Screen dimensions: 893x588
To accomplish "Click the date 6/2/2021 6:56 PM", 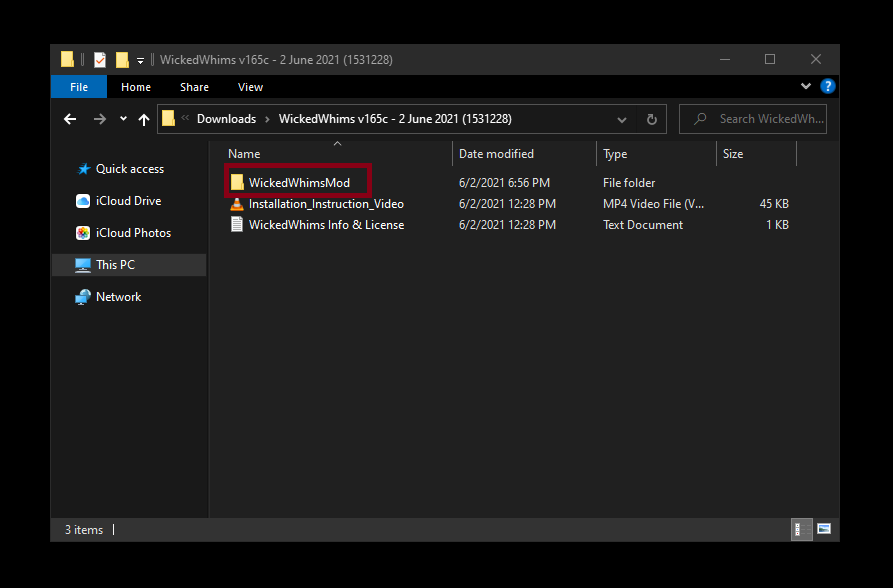I will (x=504, y=182).
